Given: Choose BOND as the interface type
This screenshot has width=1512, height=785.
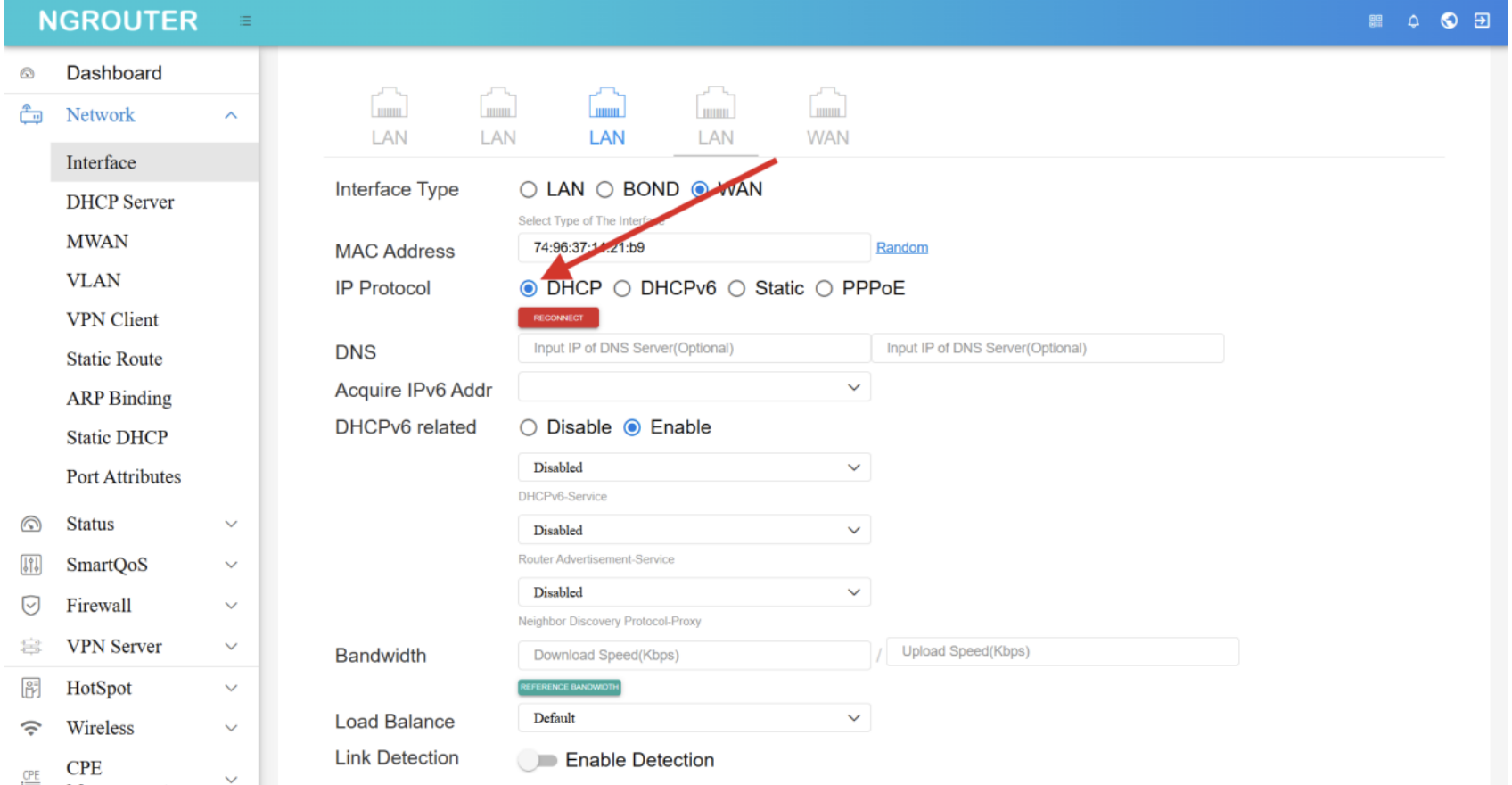Looking at the screenshot, I should [x=605, y=189].
